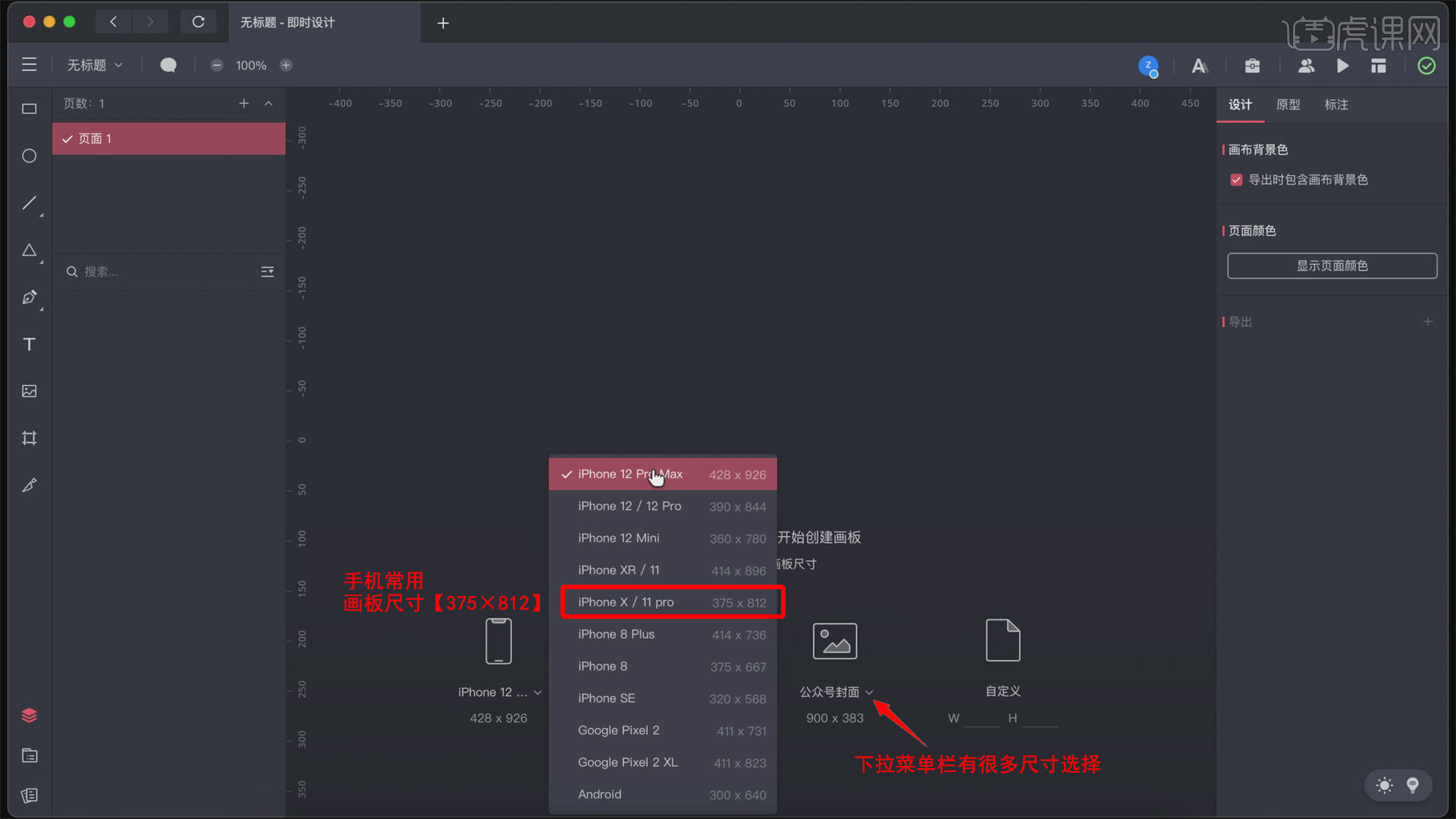This screenshot has width=1456, height=819.
Task: Toggle the light theme sun icon
Action: (1385, 786)
